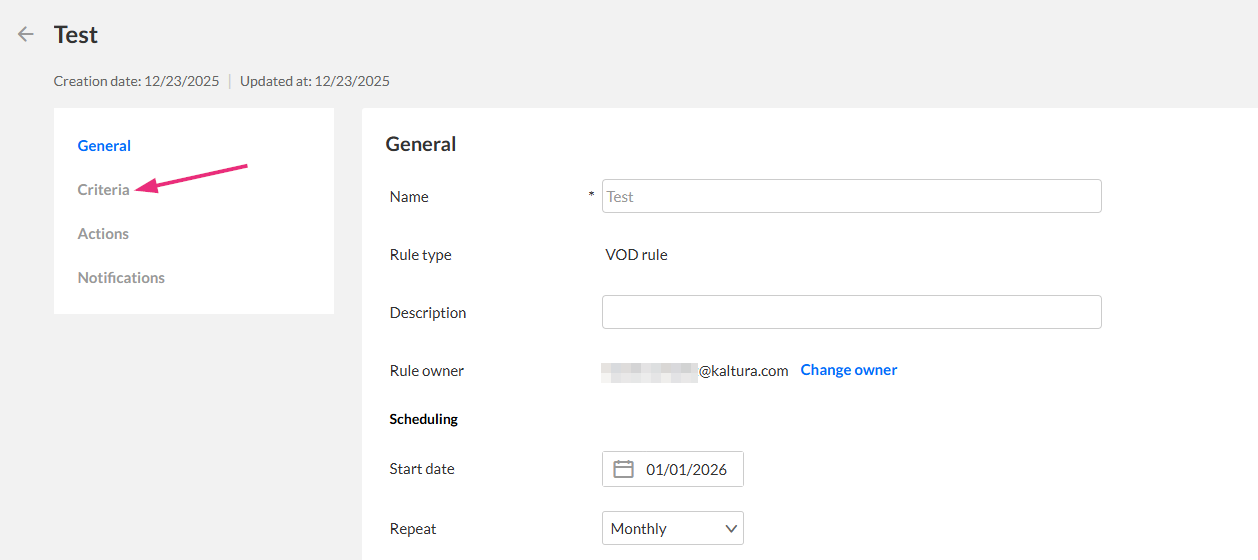Select the rule owner email address
The image size is (1258, 560).
point(695,371)
